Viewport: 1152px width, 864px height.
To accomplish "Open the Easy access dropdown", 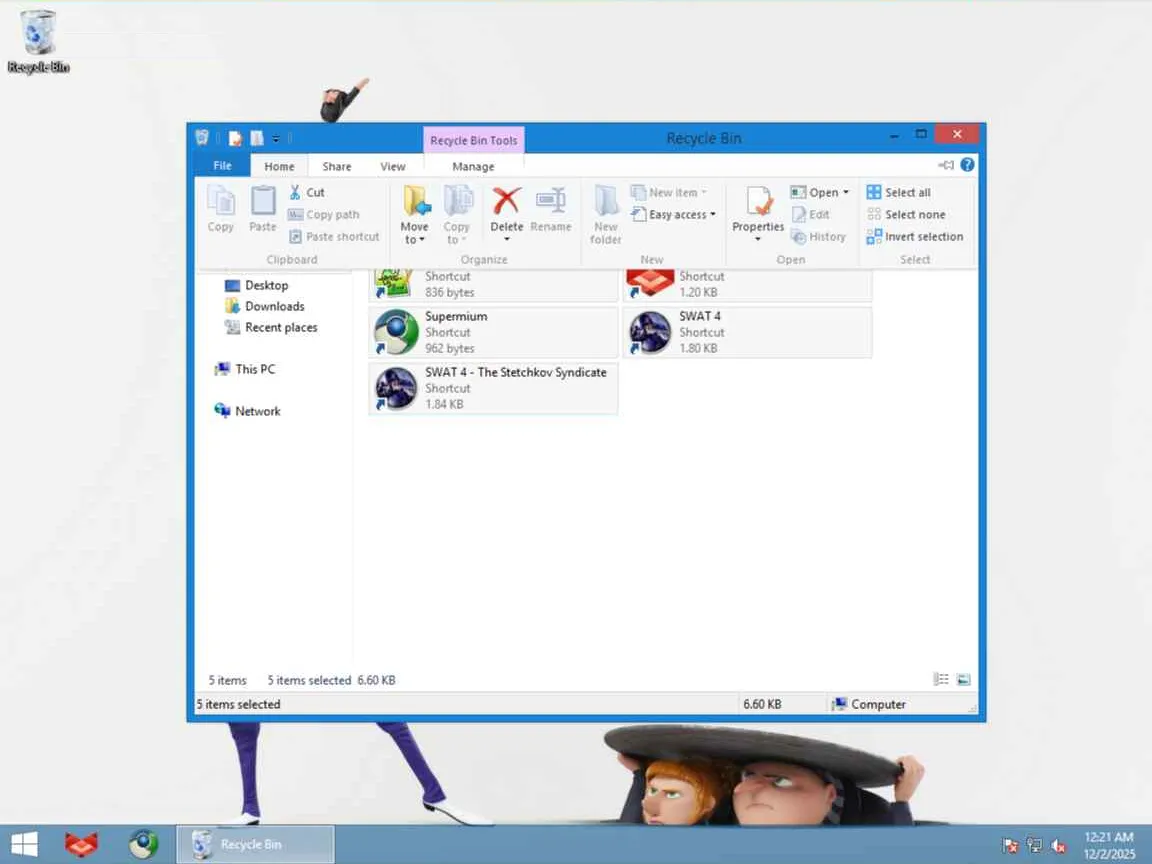I will pyautogui.click(x=674, y=215).
